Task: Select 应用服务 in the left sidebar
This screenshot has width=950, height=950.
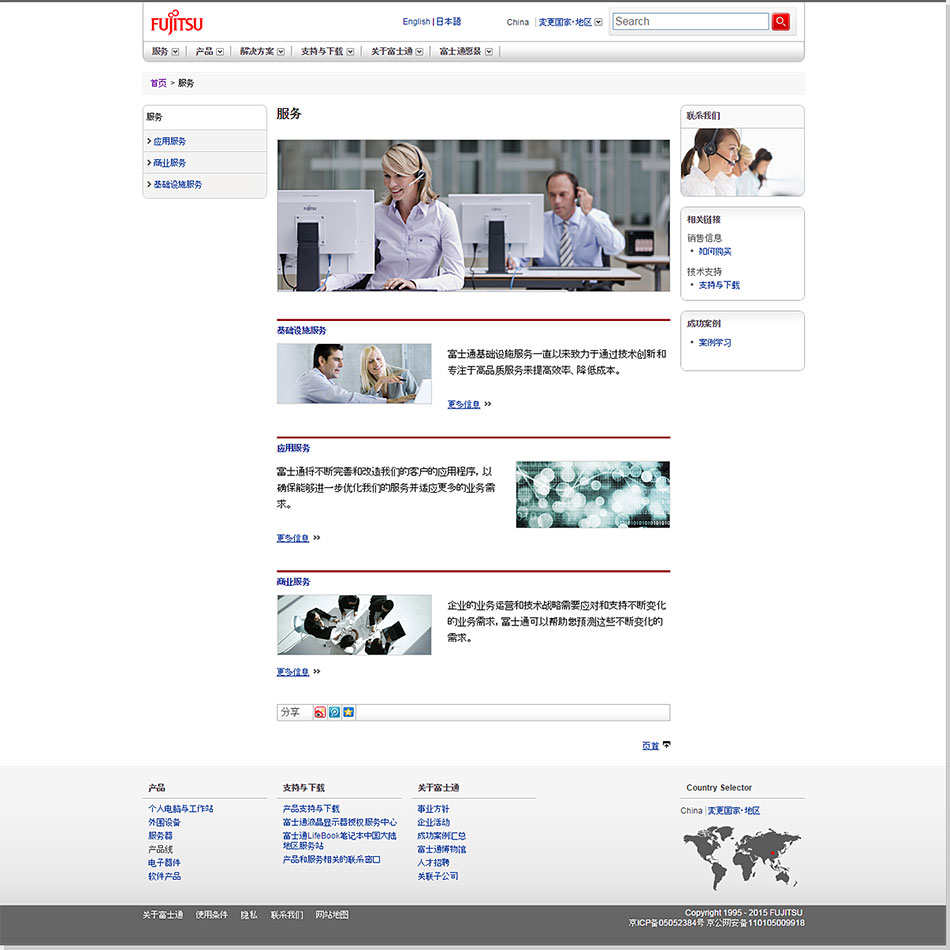Action: 169,142
